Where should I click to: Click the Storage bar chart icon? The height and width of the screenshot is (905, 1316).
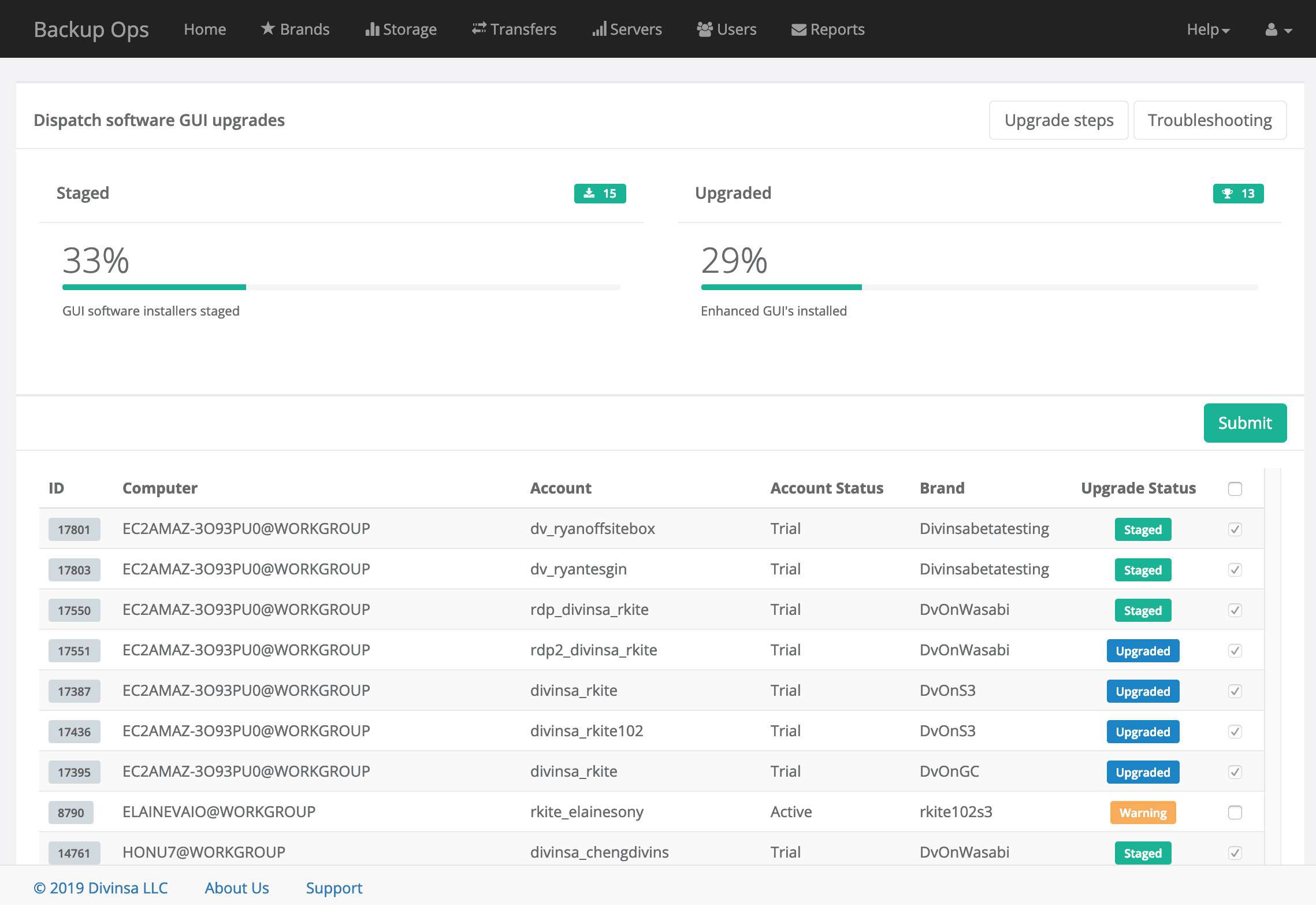(x=372, y=29)
